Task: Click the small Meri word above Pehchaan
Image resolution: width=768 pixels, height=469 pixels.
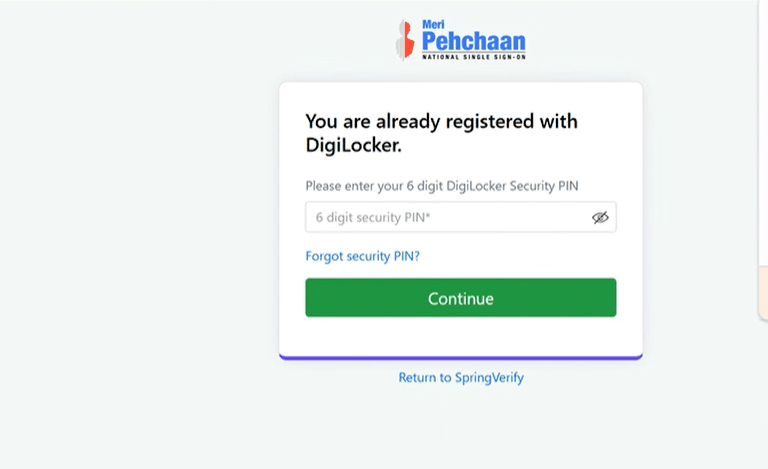Action: 433,25
